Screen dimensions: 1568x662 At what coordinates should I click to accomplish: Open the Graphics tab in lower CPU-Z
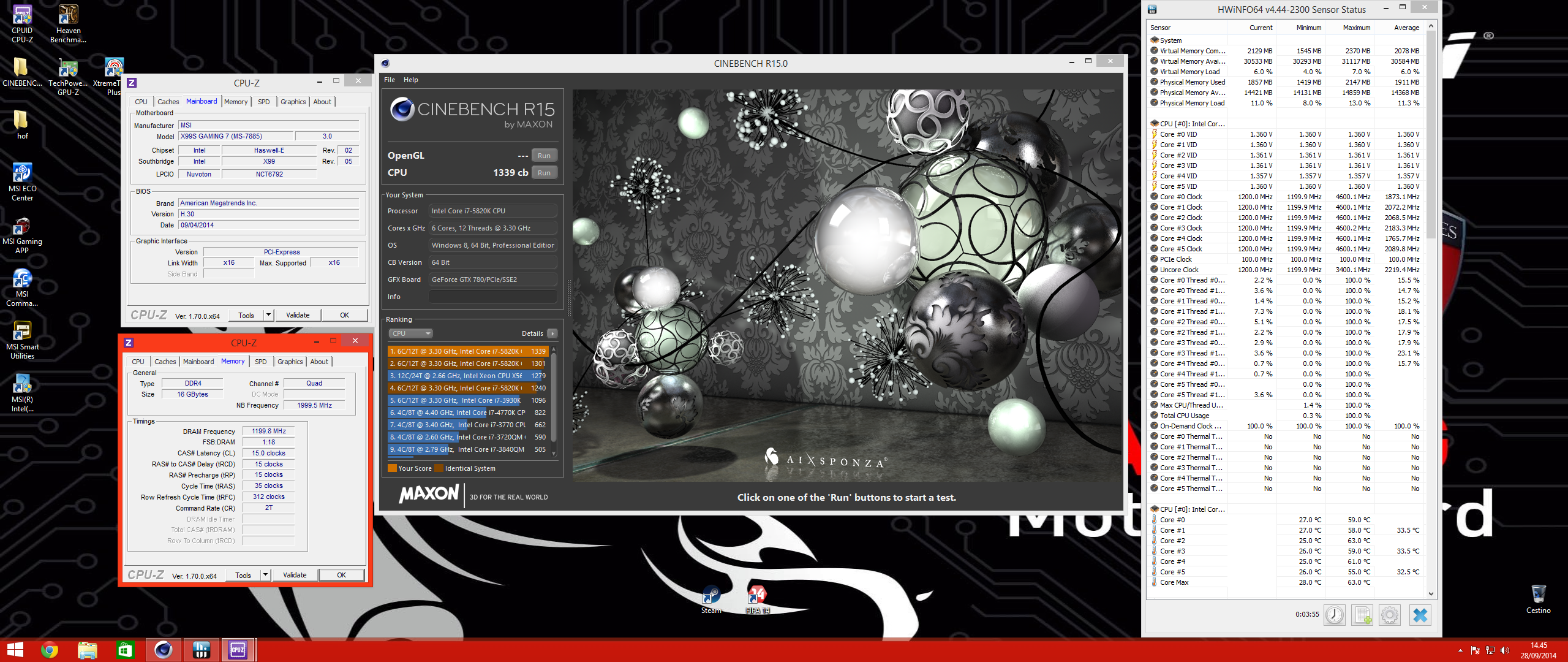pyautogui.click(x=290, y=362)
